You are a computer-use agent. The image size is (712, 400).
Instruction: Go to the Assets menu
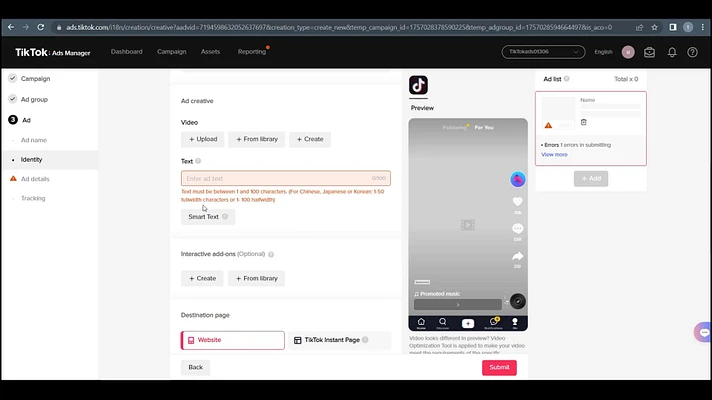[210, 52]
